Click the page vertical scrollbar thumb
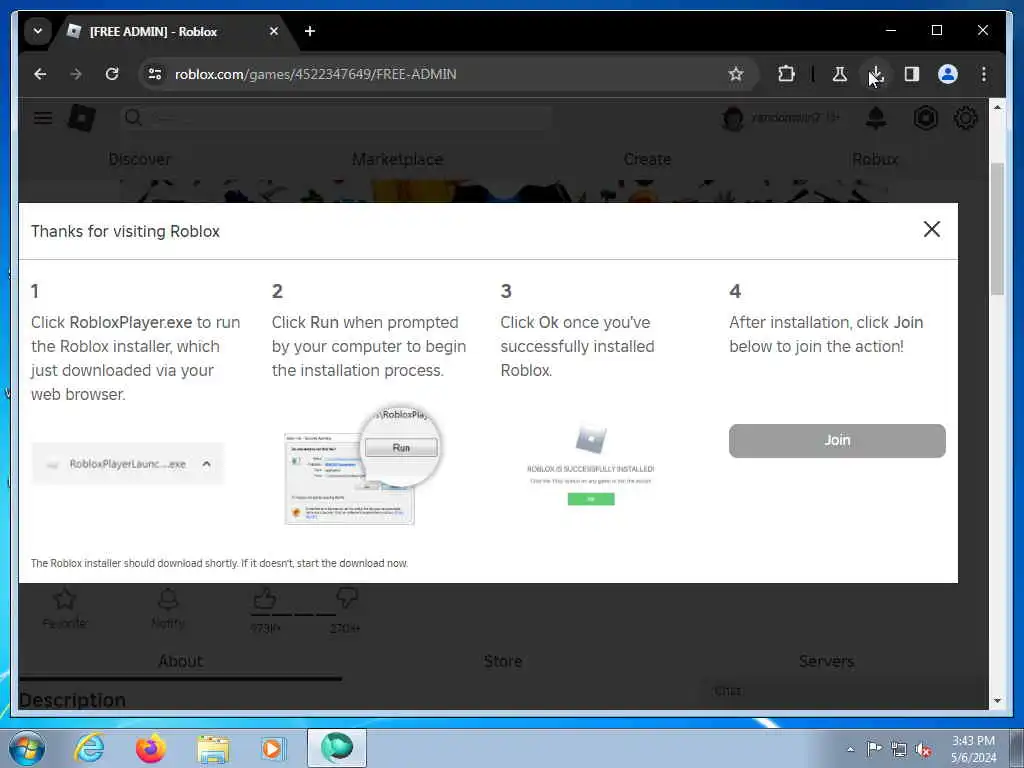This screenshot has height=768, width=1024. [997, 229]
